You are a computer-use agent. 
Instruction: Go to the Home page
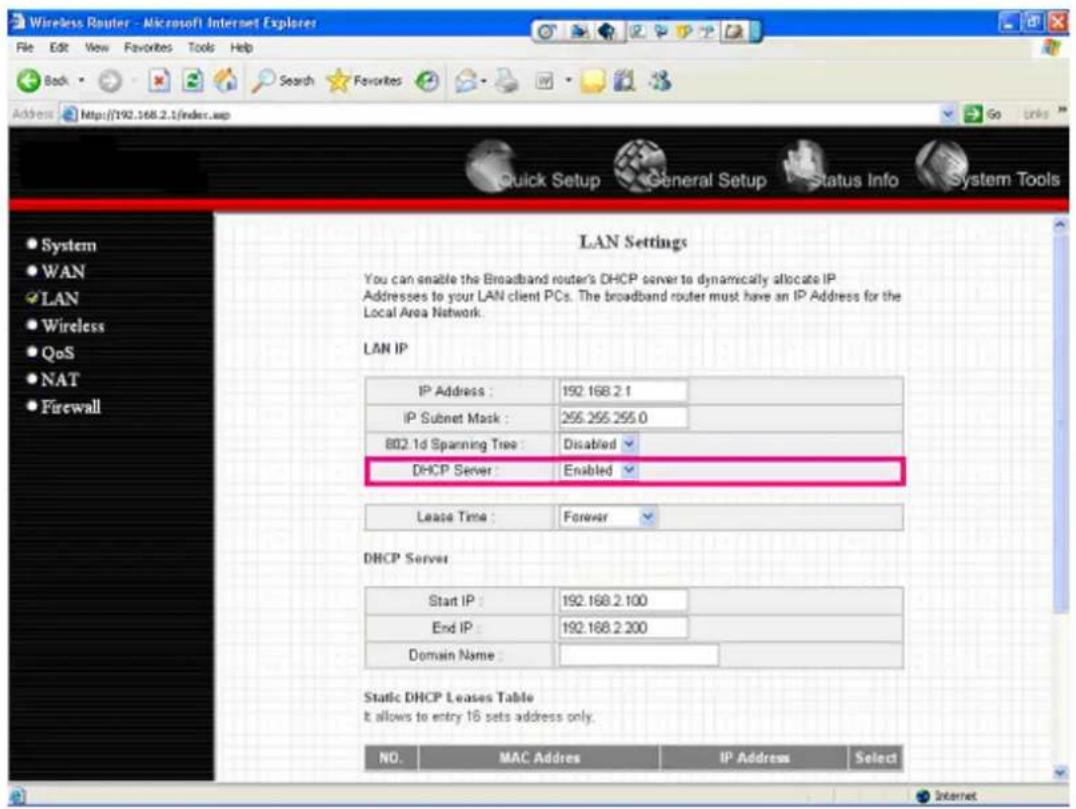pyautogui.click(x=226, y=81)
